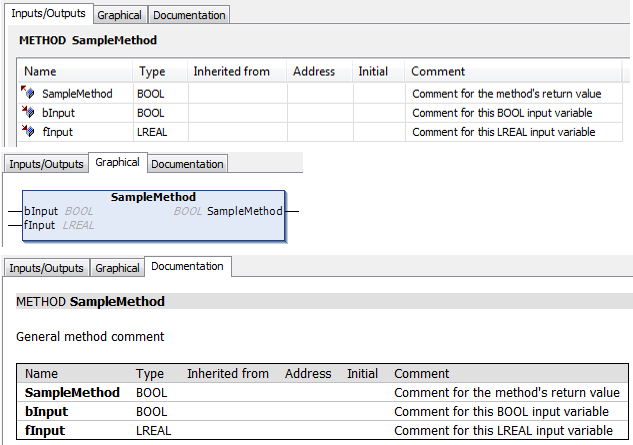Click the METHOD SampleMethod title above Inputs/Outputs table

click(x=88, y=40)
